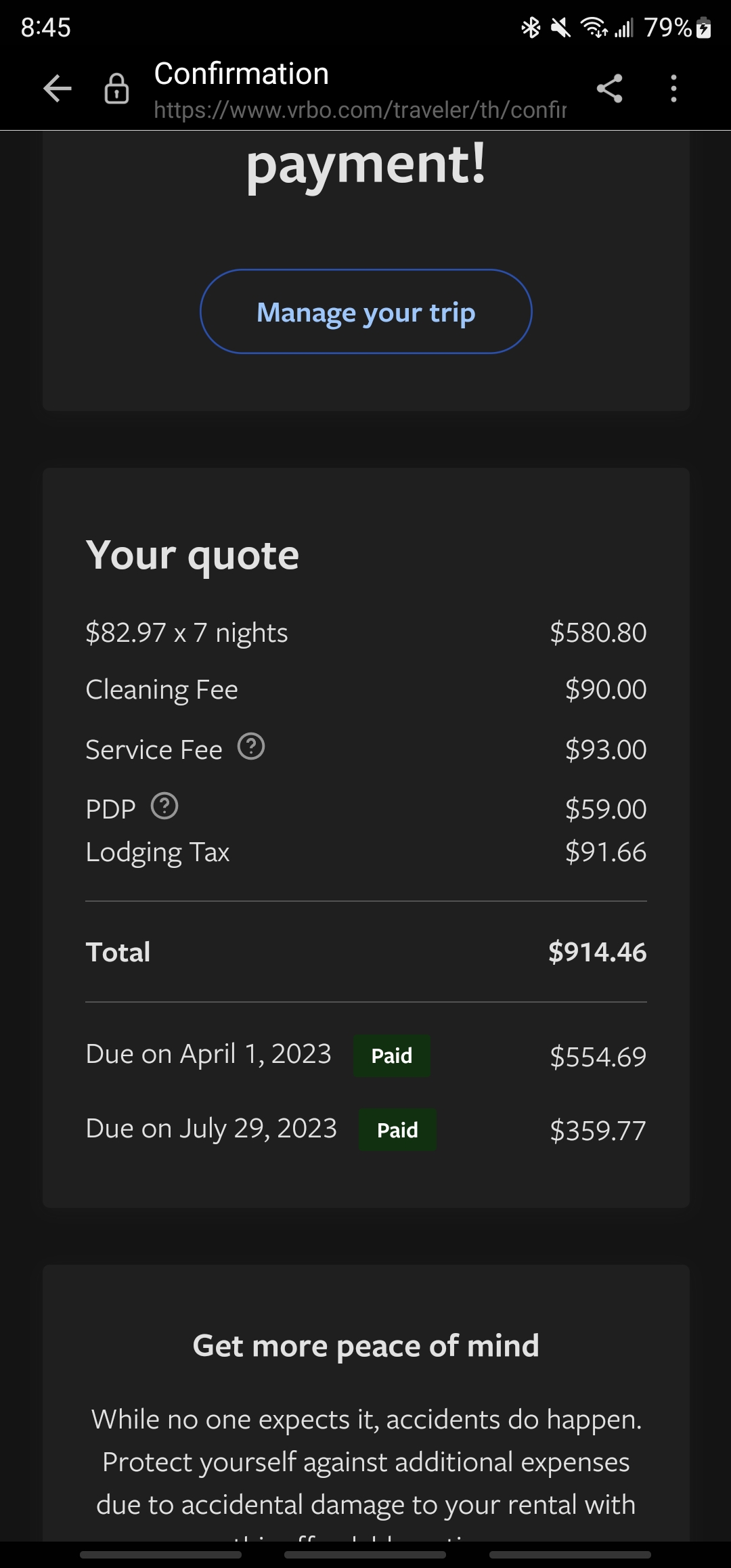
Task: Tap the Your quote heading
Action: click(192, 556)
